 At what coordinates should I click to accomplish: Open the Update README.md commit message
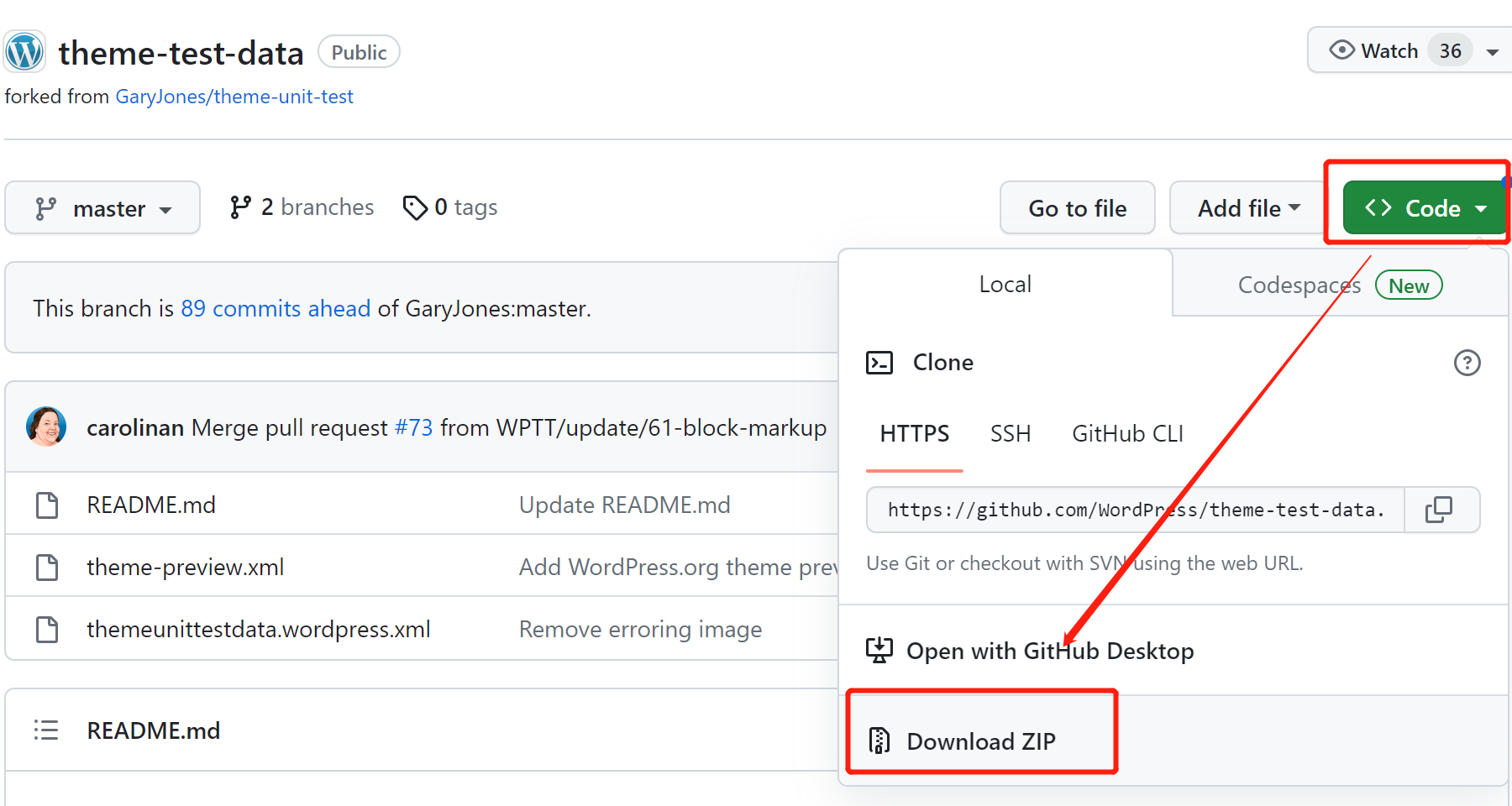tap(625, 505)
